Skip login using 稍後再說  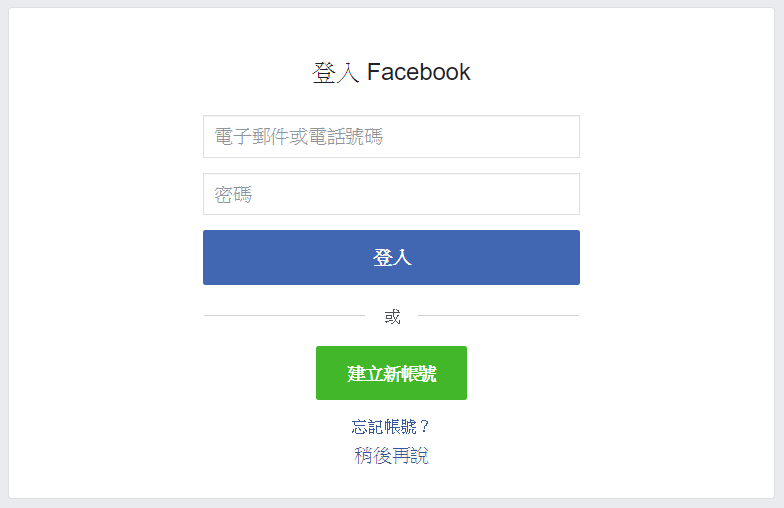pyautogui.click(x=391, y=456)
